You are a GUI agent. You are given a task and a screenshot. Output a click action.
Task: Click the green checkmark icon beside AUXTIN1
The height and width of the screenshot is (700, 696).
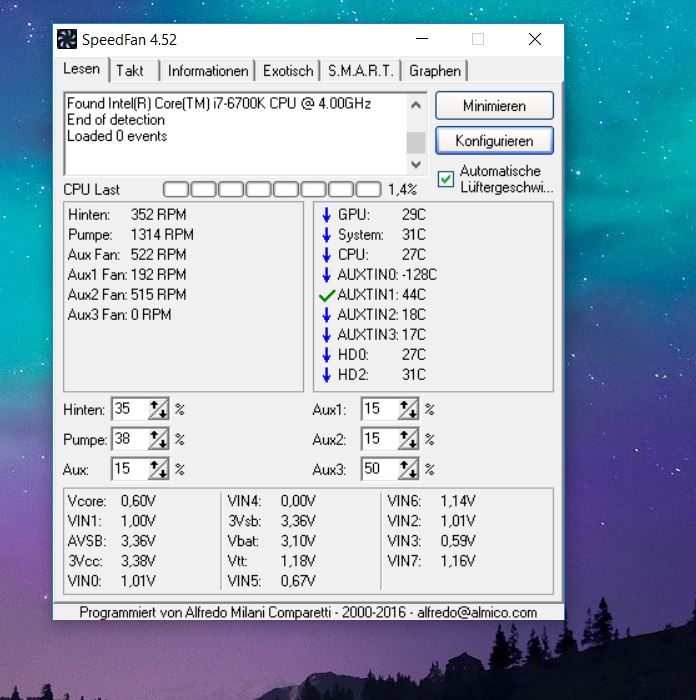pos(327,295)
